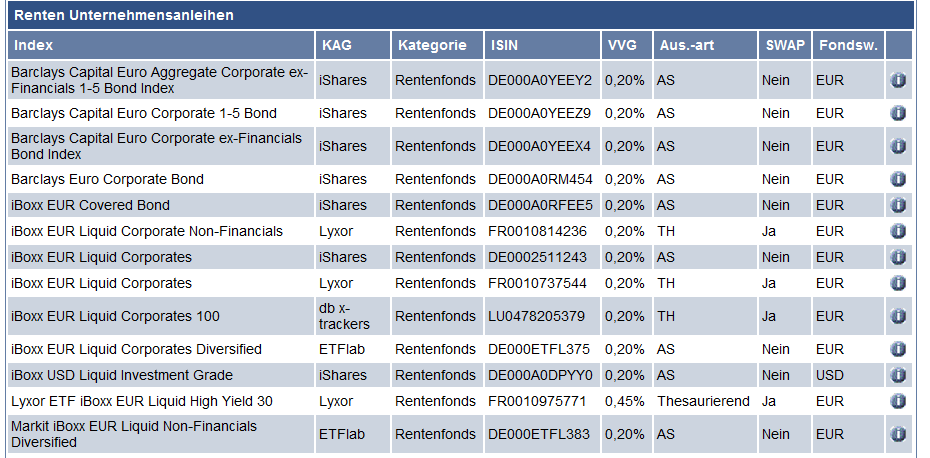Show info for iBoxx EUR Liquid Corporates 100
This screenshot has width=930, height=458.
point(898,316)
